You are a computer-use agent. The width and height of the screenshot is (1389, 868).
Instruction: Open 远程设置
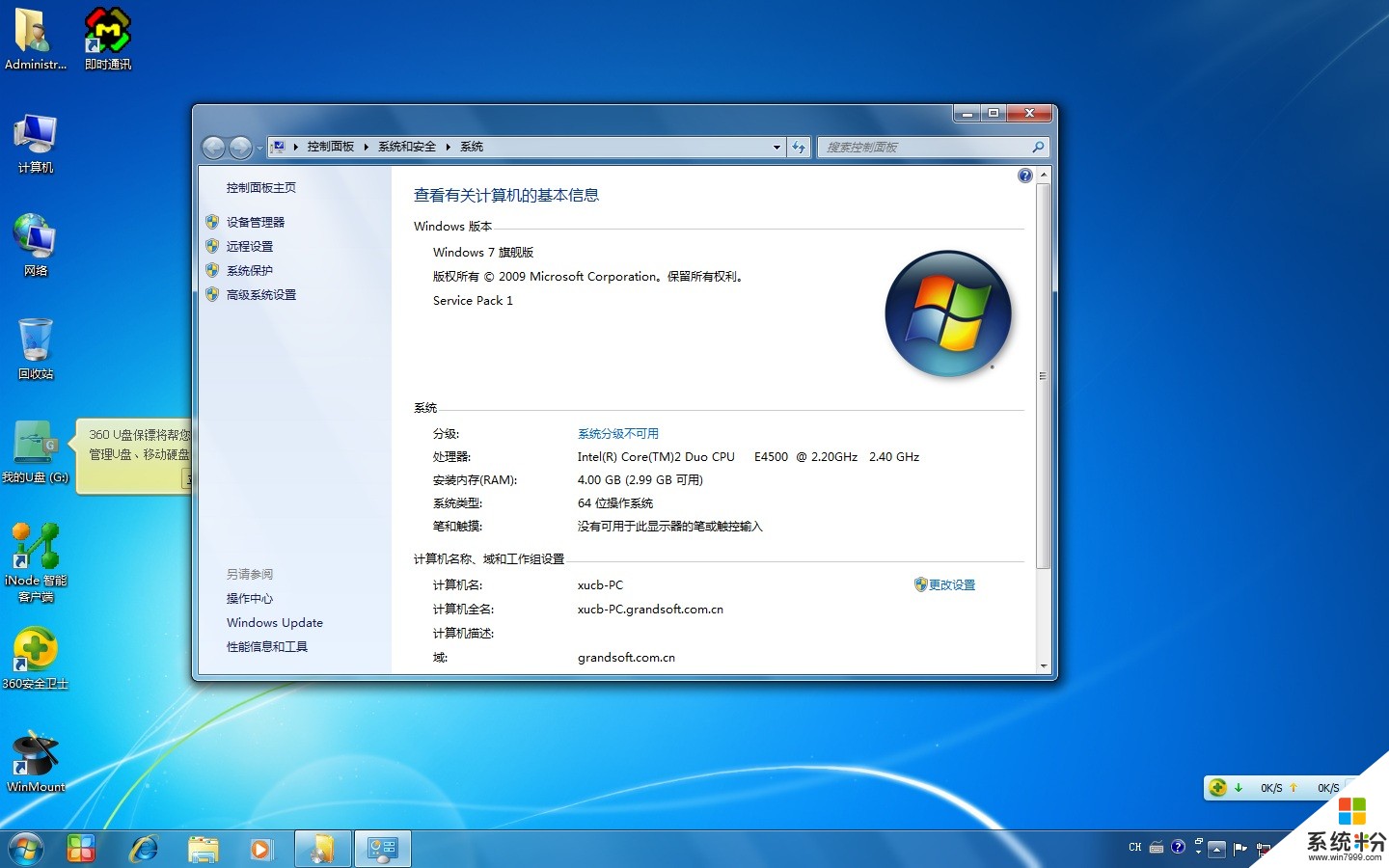tap(250, 246)
